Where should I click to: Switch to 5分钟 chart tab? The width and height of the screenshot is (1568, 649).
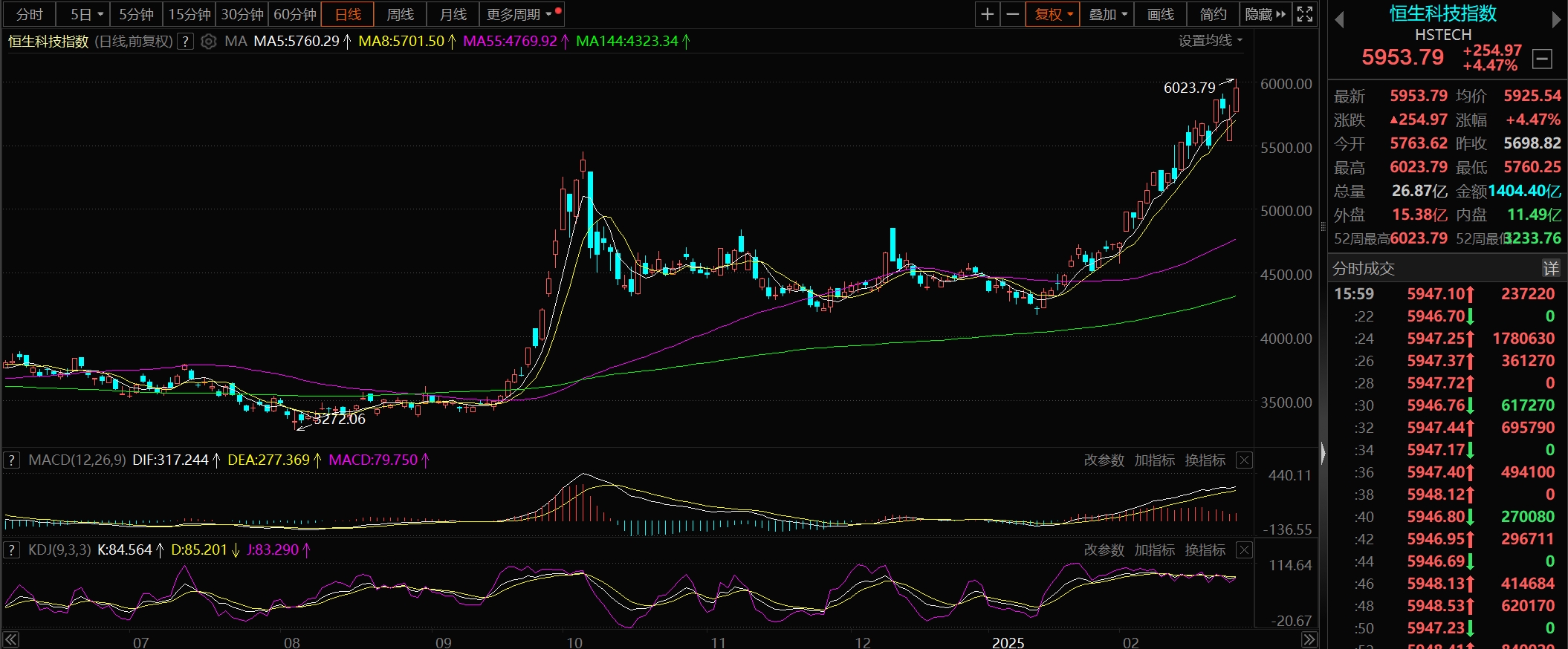(x=137, y=14)
